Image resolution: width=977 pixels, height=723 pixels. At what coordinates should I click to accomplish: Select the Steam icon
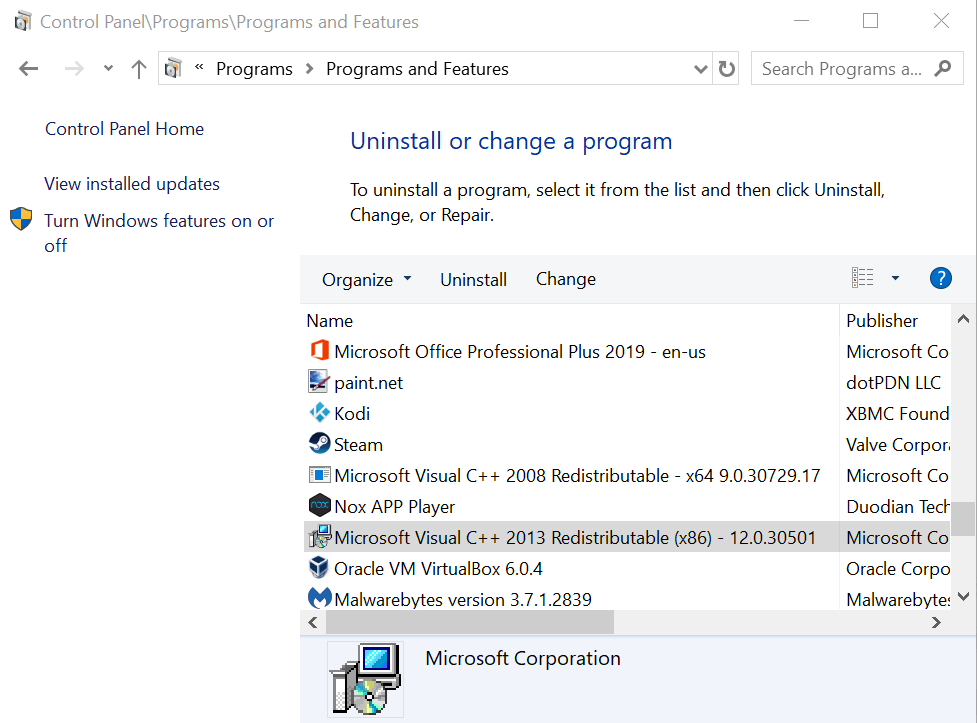point(320,444)
